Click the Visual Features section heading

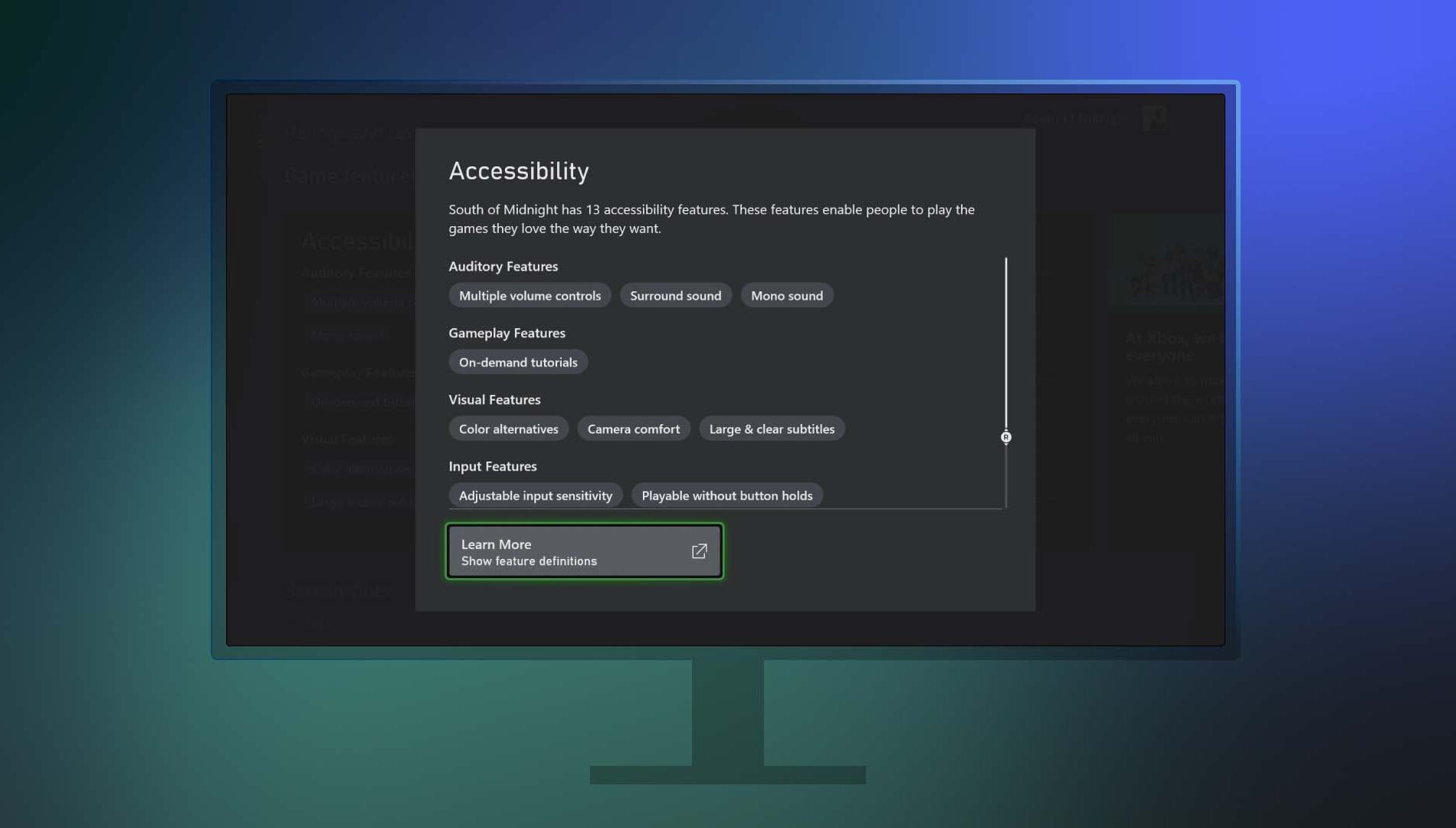[494, 399]
